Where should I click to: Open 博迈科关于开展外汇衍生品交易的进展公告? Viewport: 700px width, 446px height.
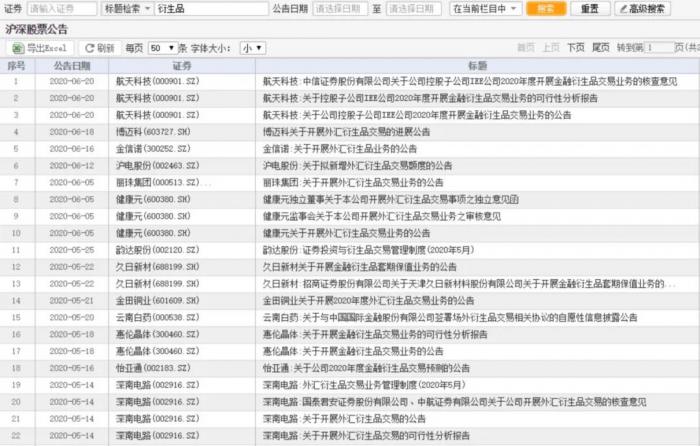[x=346, y=132]
